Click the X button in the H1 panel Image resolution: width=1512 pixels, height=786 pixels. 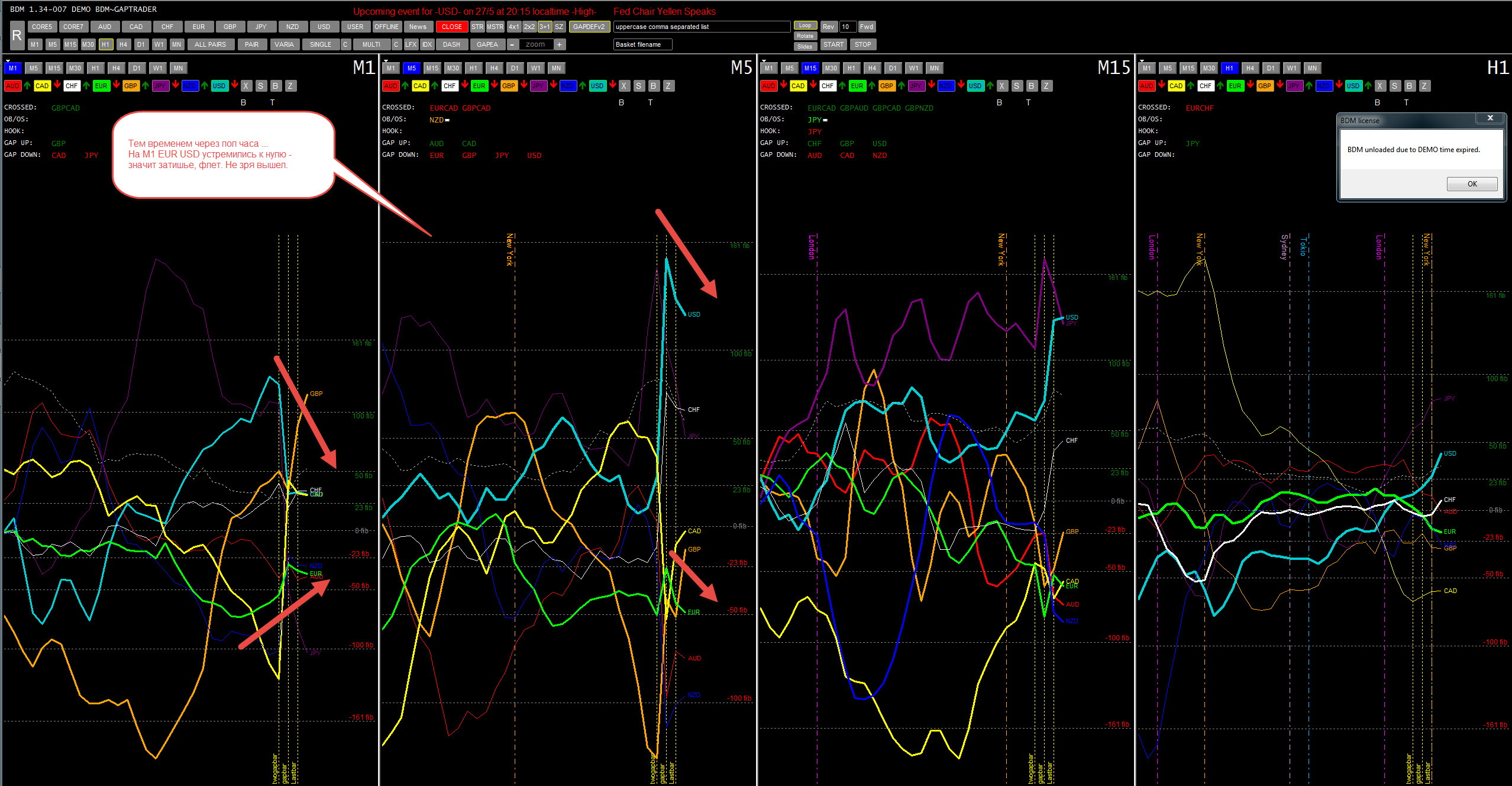1380,86
